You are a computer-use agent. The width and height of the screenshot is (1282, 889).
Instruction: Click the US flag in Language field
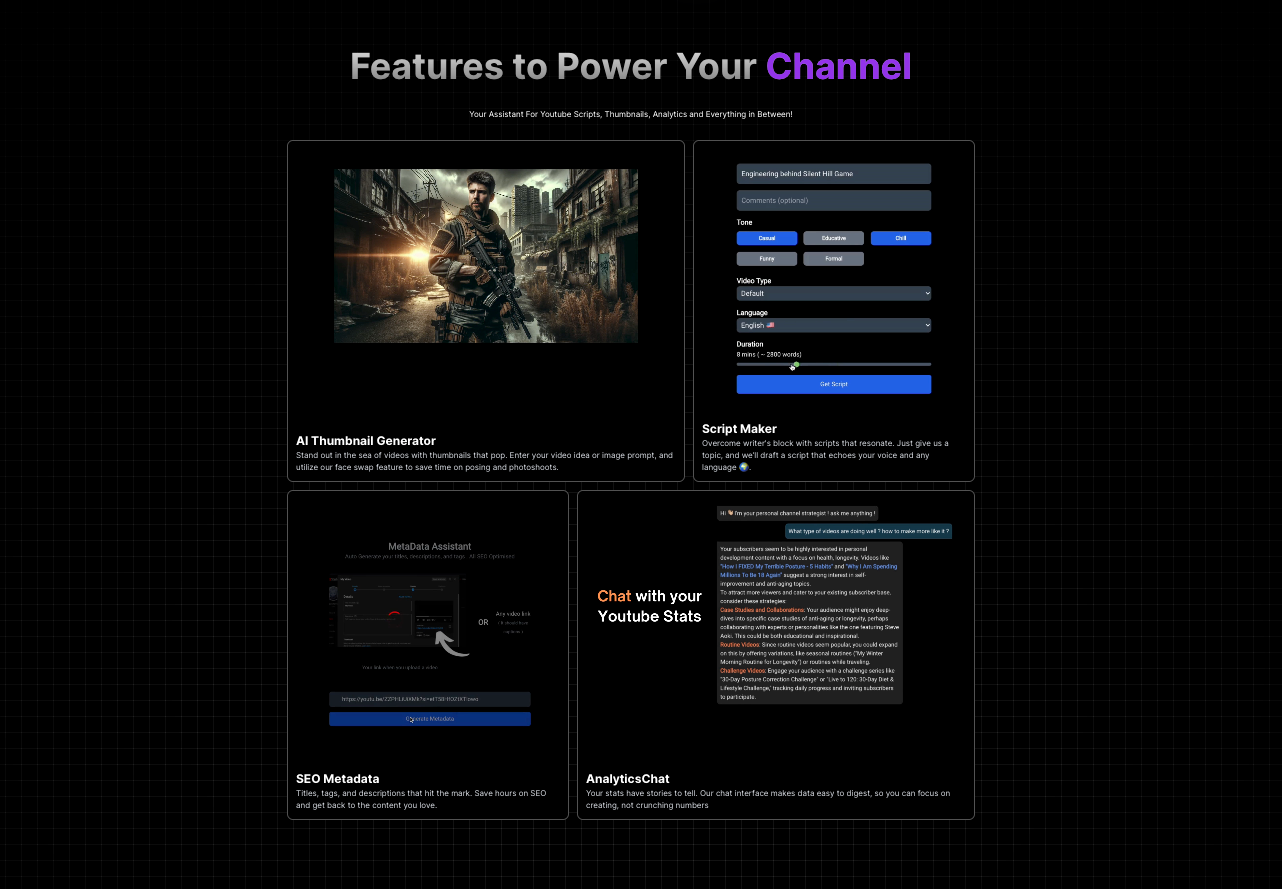tap(770, 325)
